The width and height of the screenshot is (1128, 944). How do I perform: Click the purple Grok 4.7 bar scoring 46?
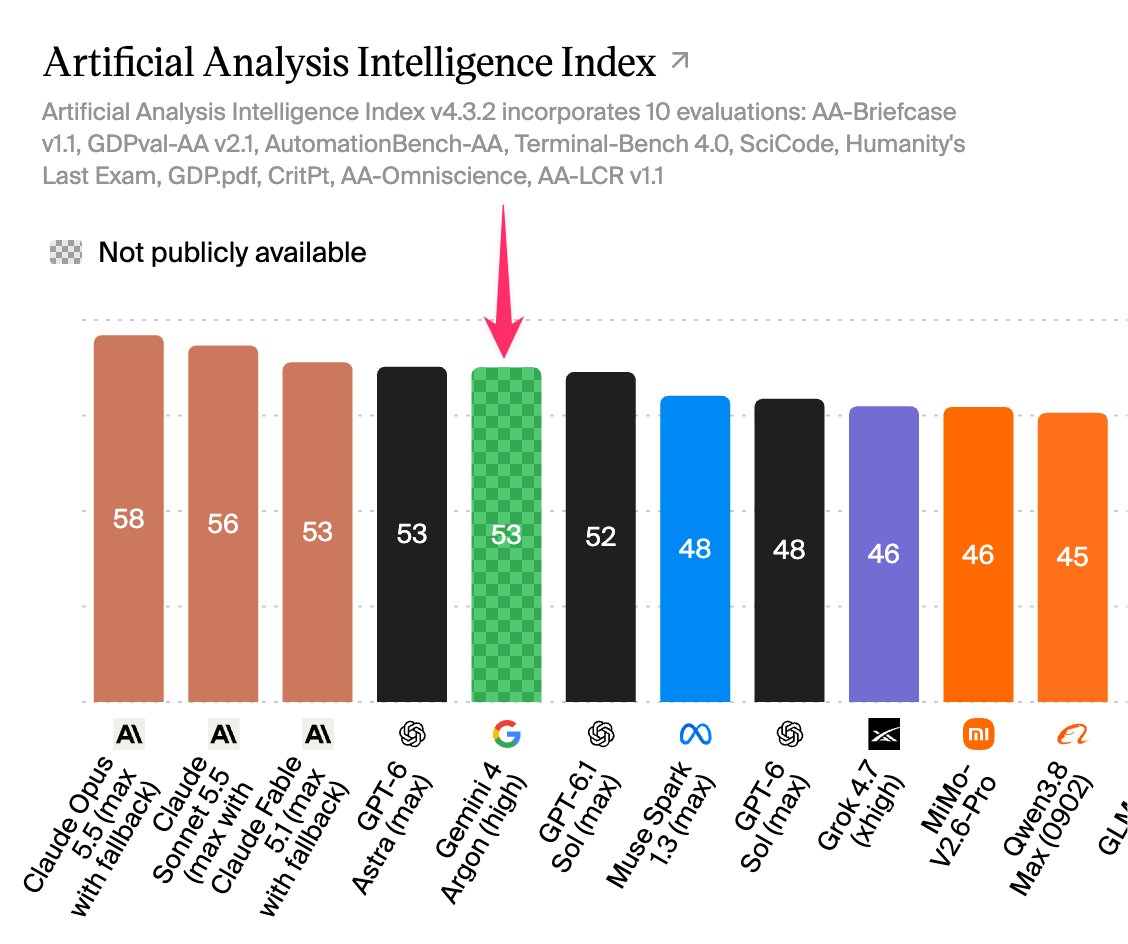pos(884,554)
